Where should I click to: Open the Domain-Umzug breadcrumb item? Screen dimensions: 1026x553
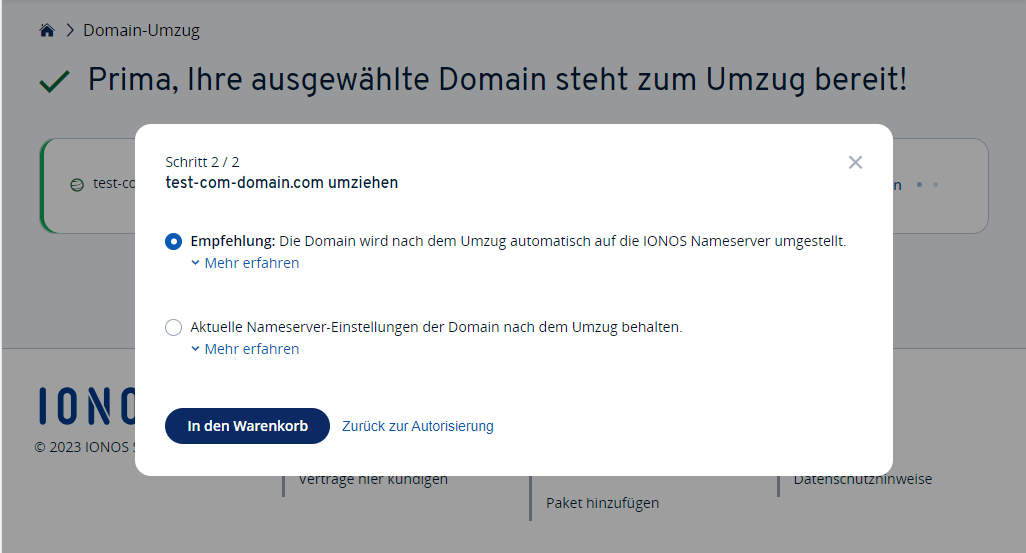(141, 31)
